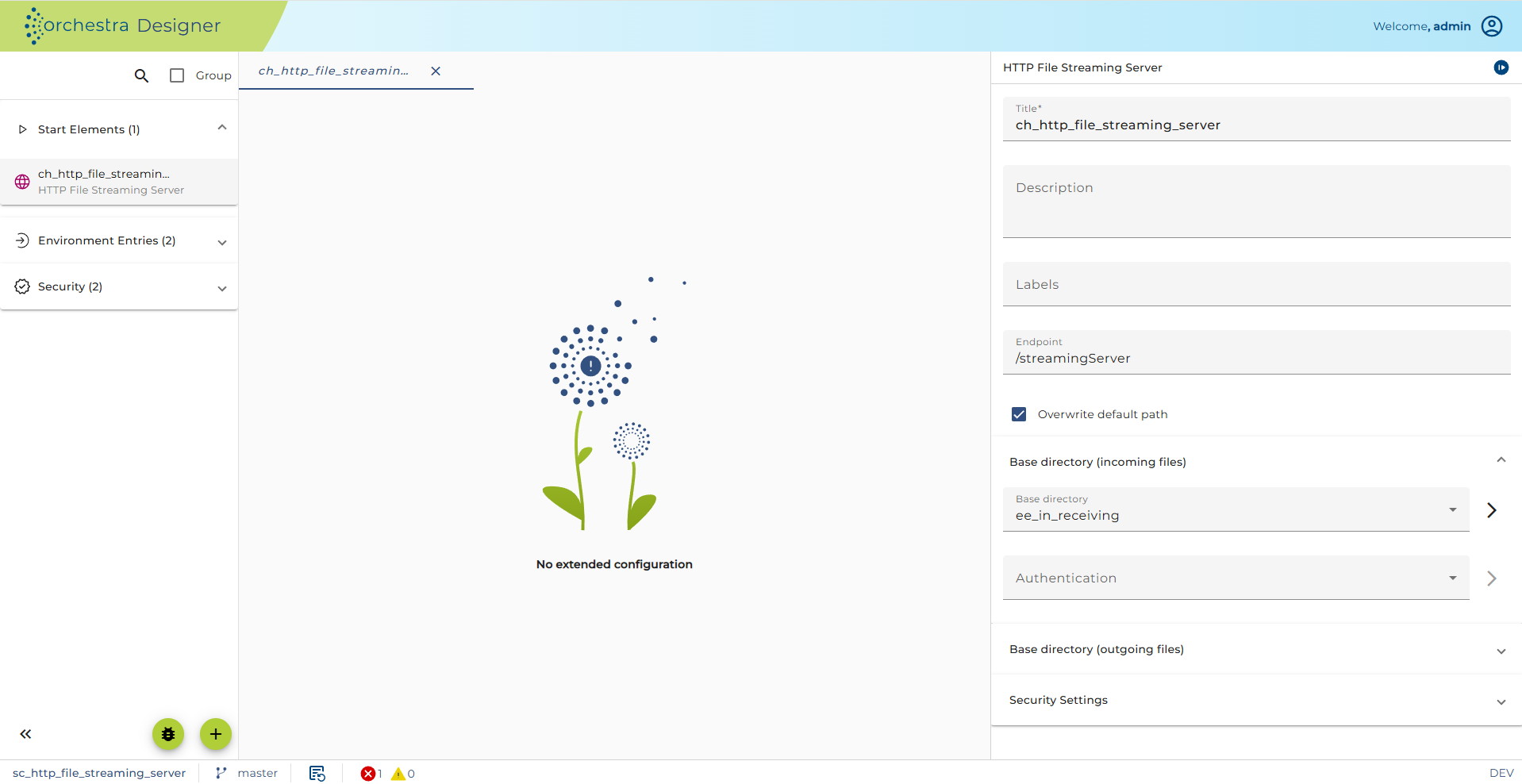This screenshot has height=784, width=1522.
Task: Click the admin user profile icon
Action: tap(1492, 26)
